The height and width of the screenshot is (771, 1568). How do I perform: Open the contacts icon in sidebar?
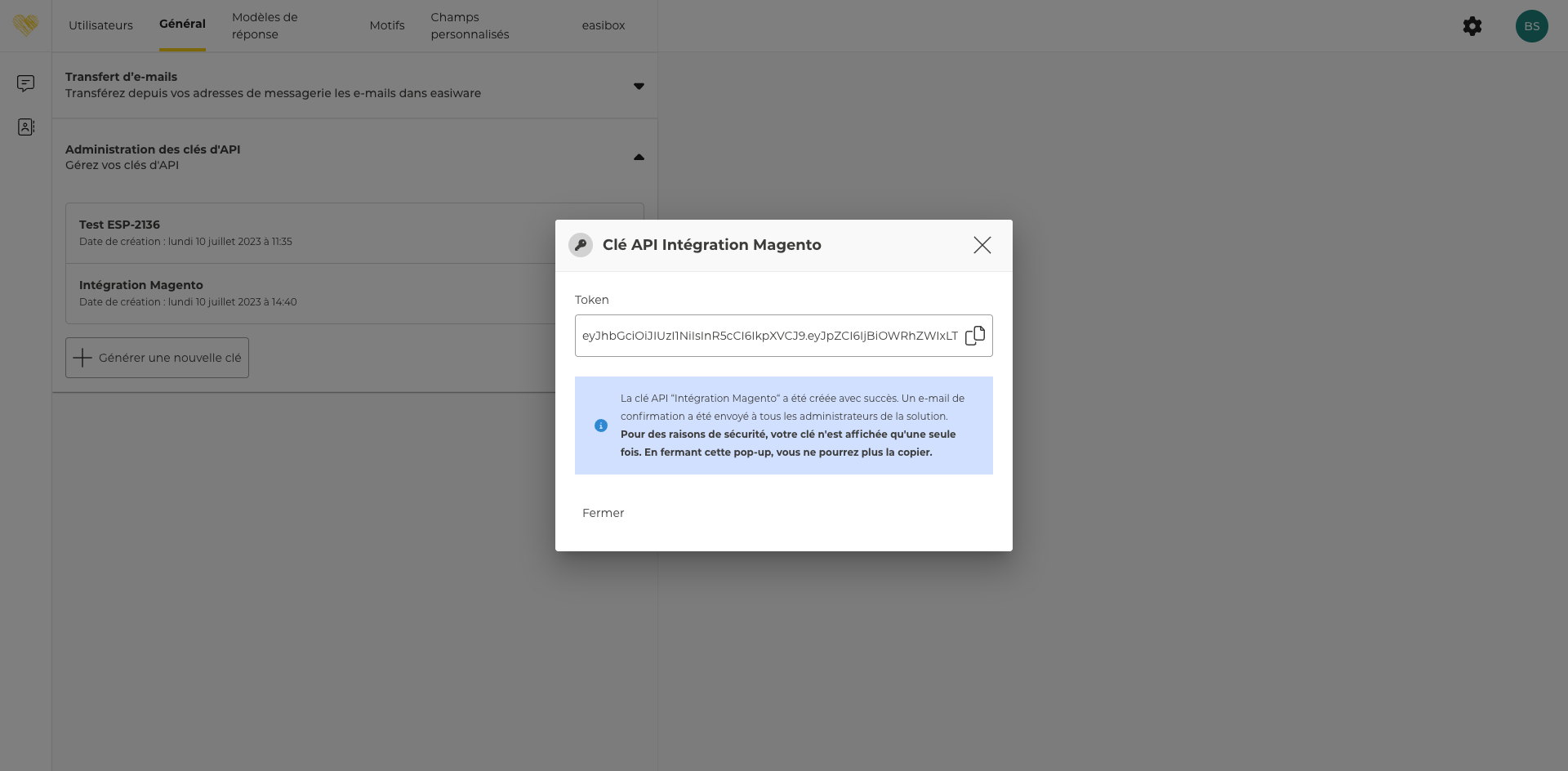25,127
